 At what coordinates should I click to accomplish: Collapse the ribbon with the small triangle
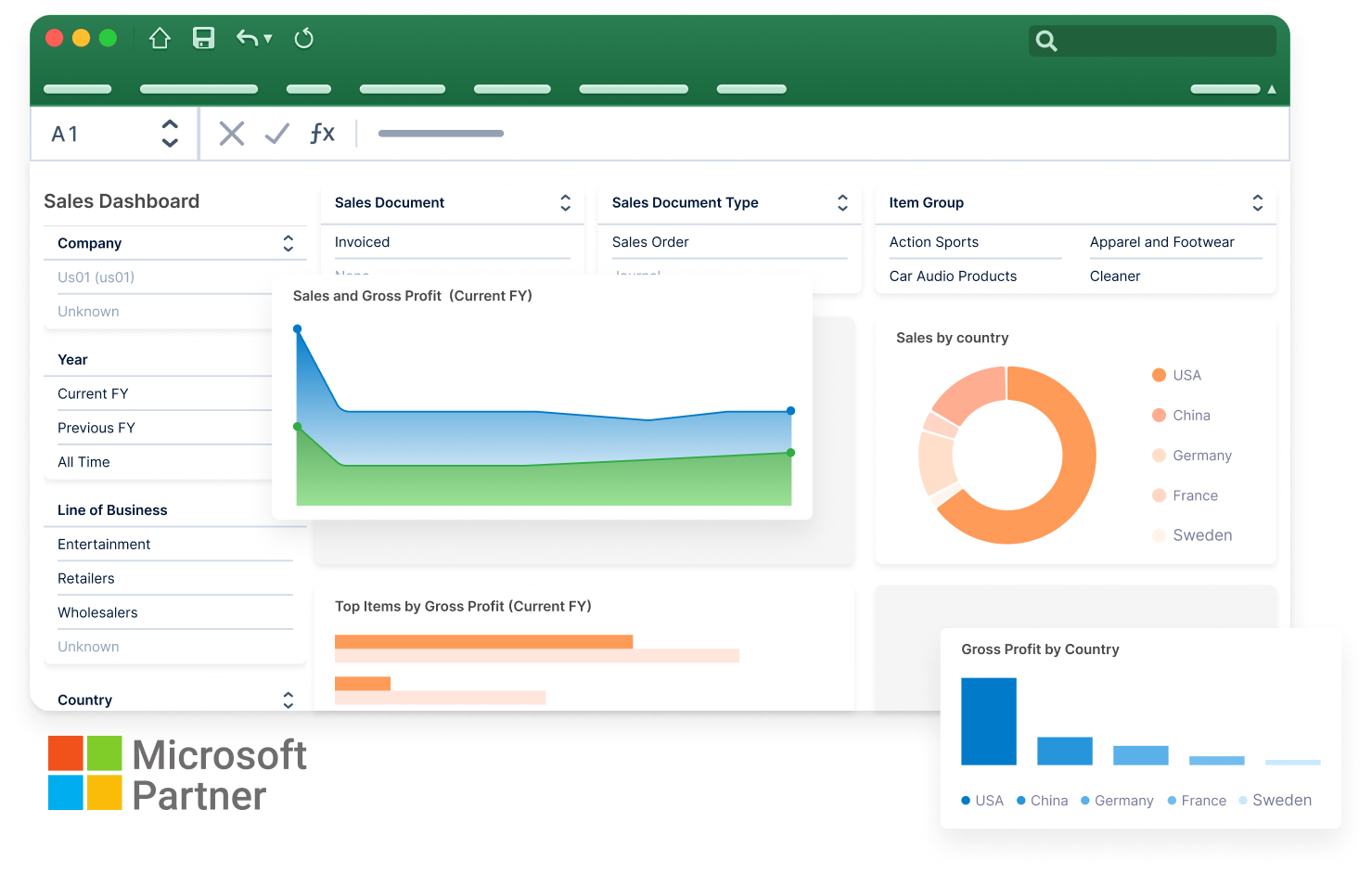1272,89
